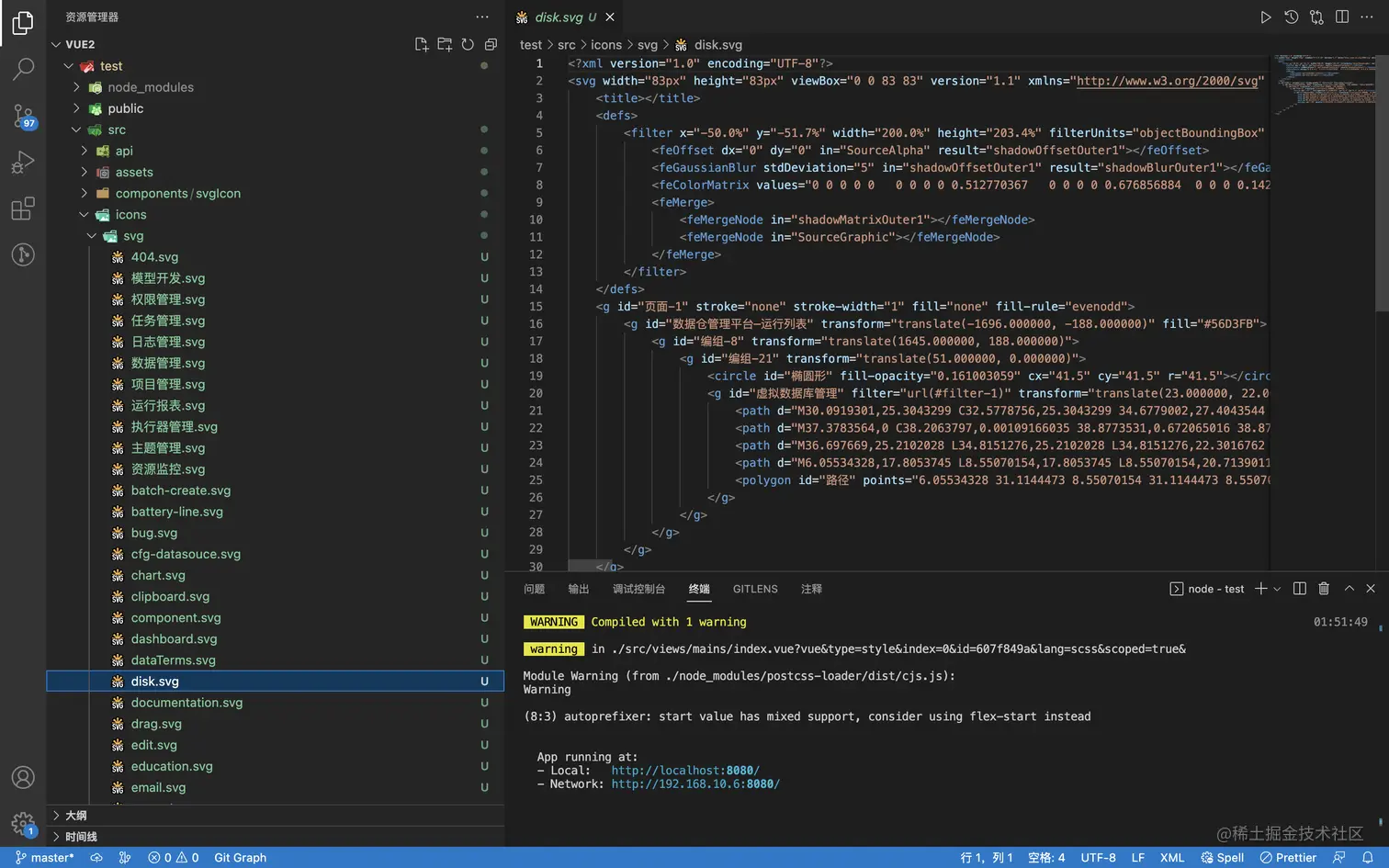Toggle Spell checker in status bar
The image size is (1389, 868).
pos(1222,857)
